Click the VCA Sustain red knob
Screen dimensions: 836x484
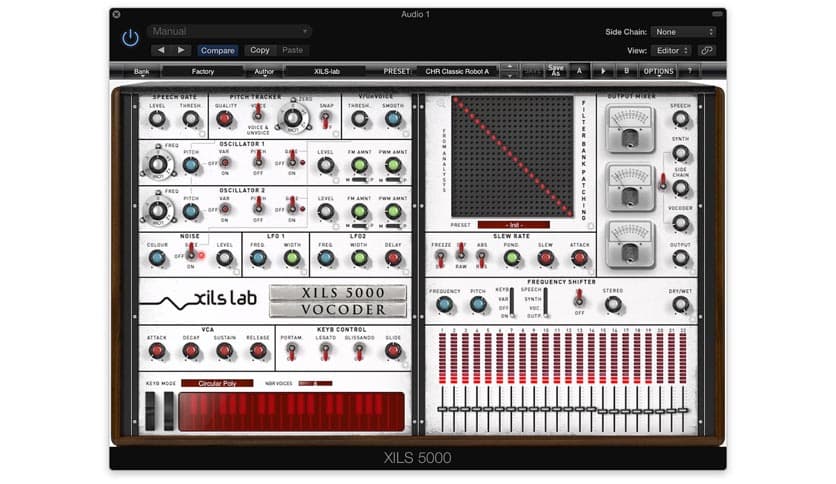[x=224, y=351]
